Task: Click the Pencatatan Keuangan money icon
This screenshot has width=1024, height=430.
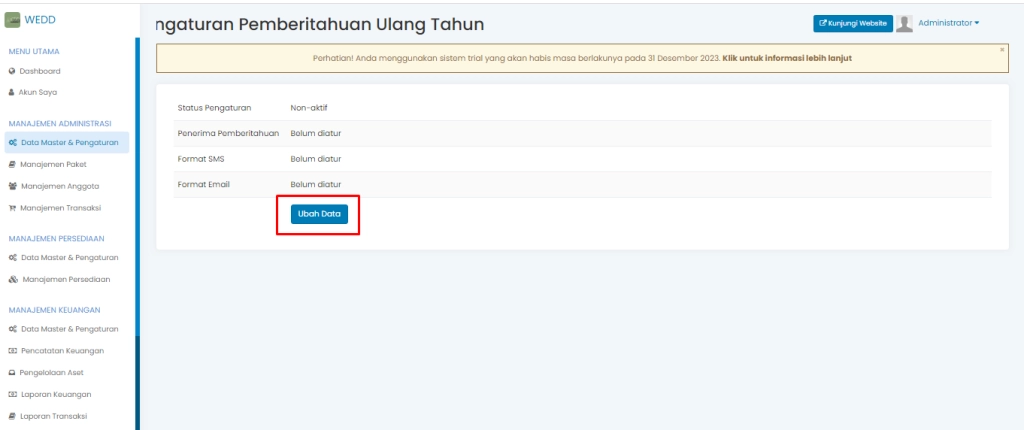Action: [x=12, y=350]
